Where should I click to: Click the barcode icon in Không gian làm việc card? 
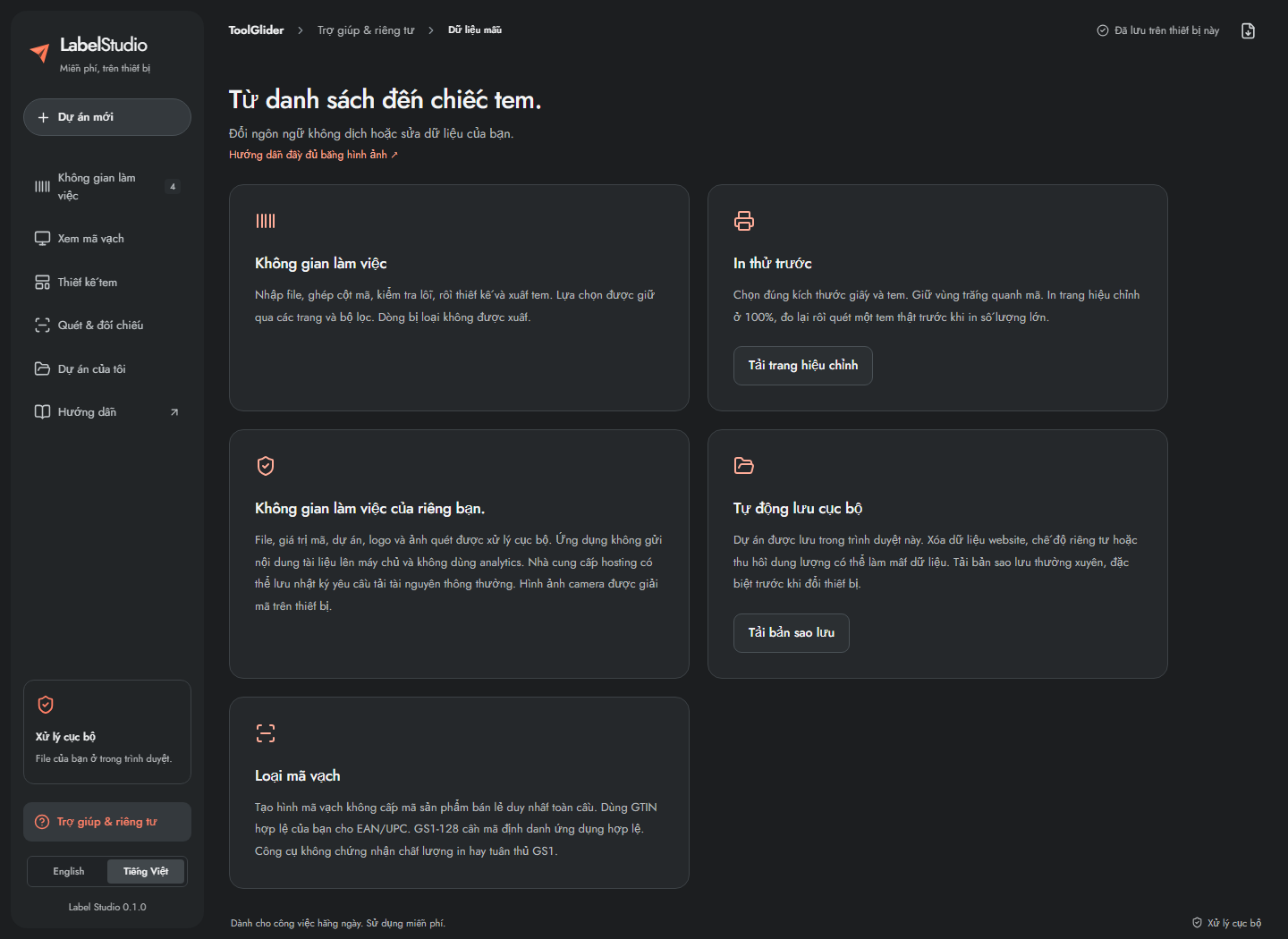(266, 221)
